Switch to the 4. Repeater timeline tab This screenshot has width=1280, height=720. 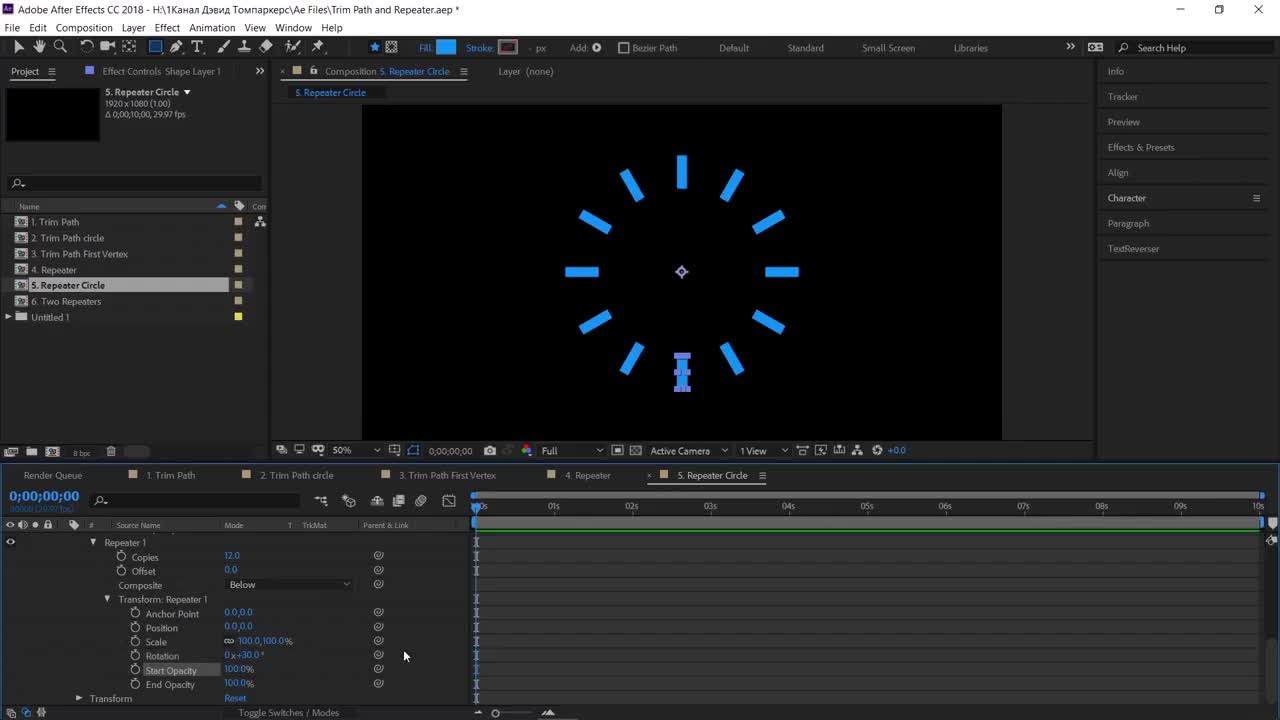coord(587,475)
